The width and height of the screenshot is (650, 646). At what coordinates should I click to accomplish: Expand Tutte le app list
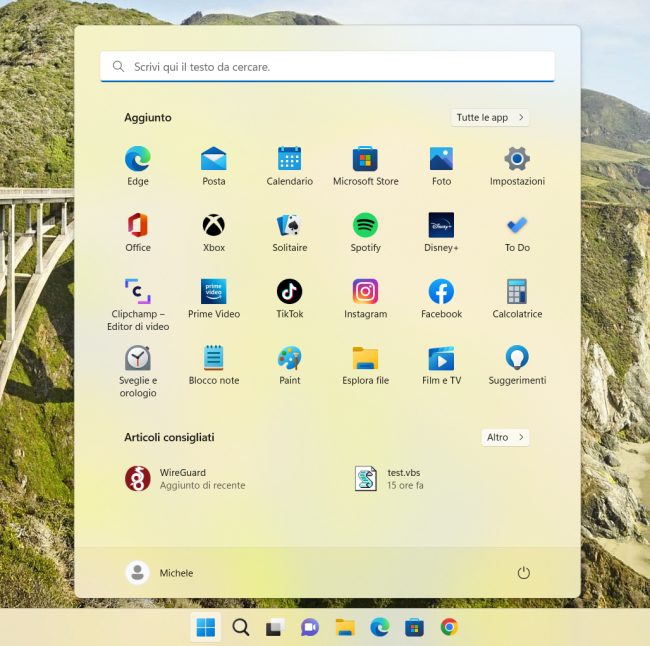tap(490, 117)
